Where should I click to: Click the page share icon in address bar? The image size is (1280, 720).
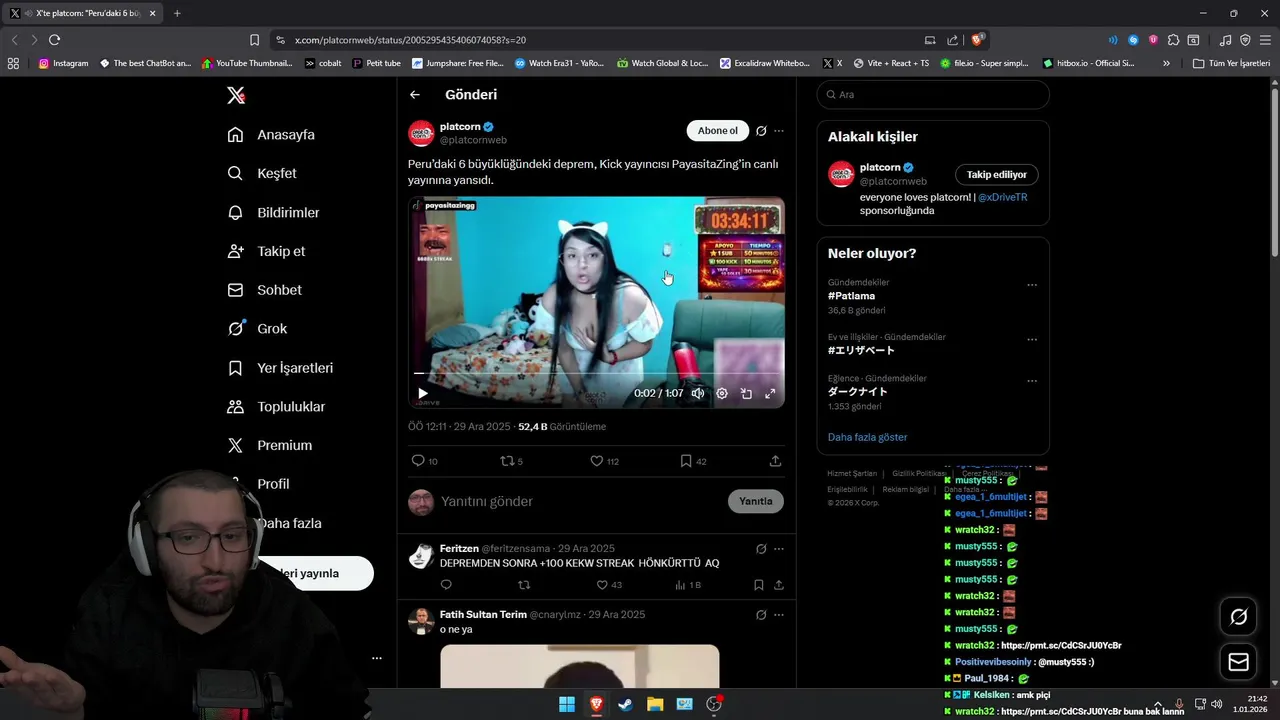click(953, 40)
